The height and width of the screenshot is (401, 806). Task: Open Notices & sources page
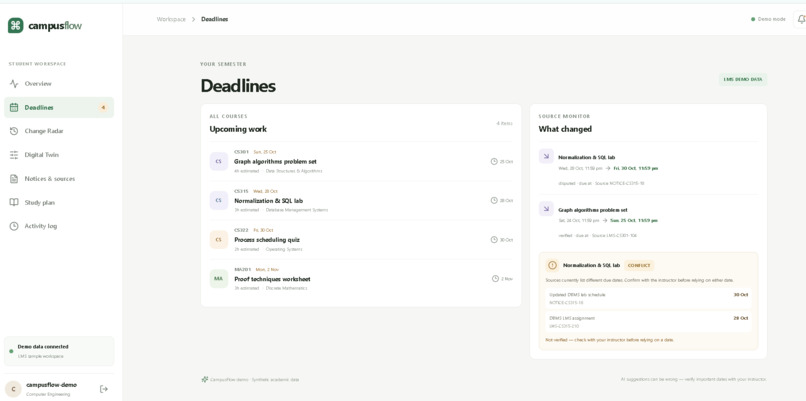click(59, 179)
